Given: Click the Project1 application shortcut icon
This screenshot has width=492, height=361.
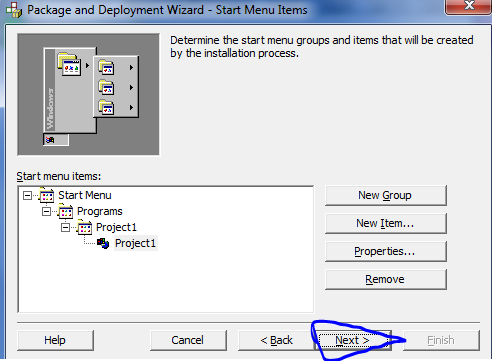Looking at the screenshot, I should [103, 243].
